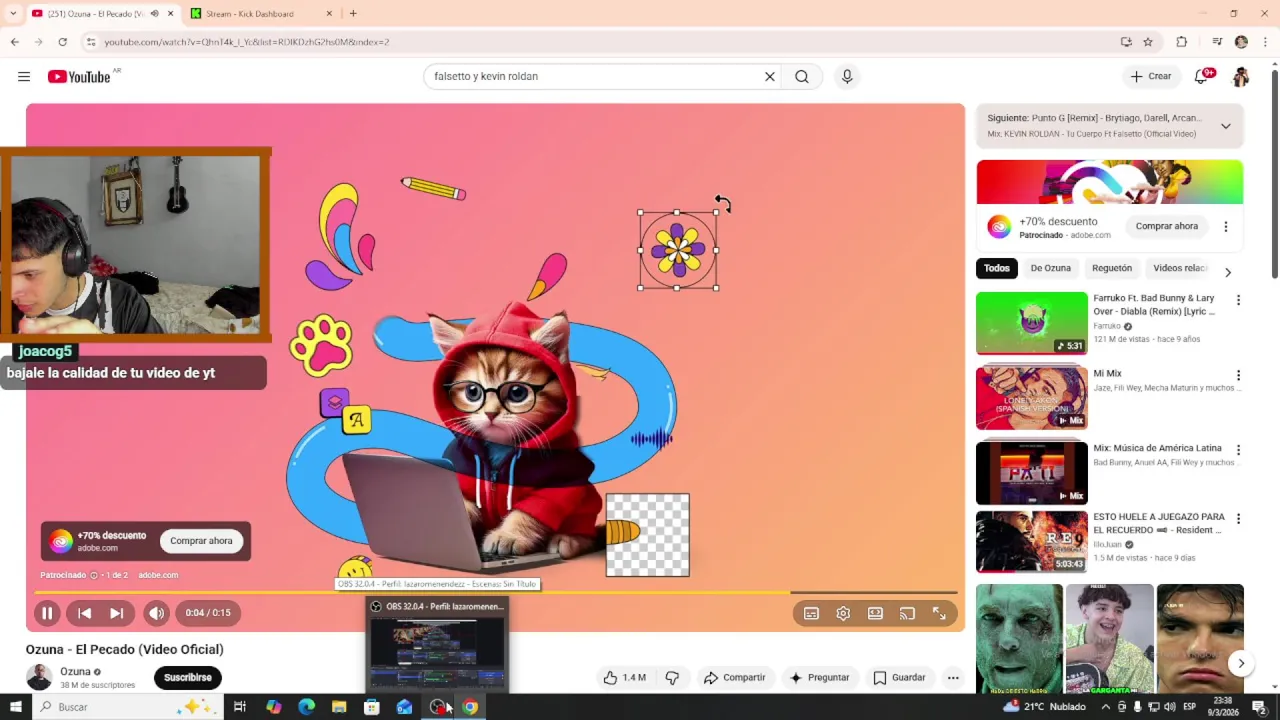
Task: Show hidden system tray icons
Action: click(1105, 707)
